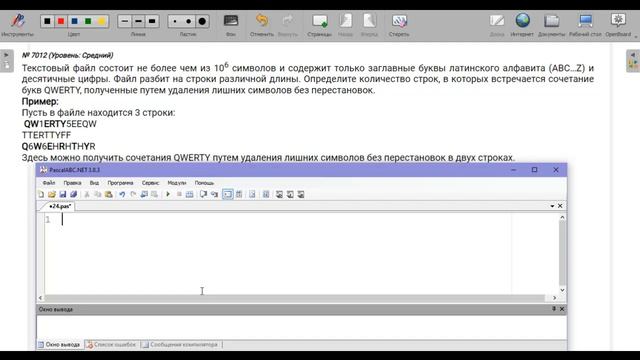Switch to Сообщения компилятора tab
The height and width of the screenshot is (360, 640).
(x=180, y=345)
